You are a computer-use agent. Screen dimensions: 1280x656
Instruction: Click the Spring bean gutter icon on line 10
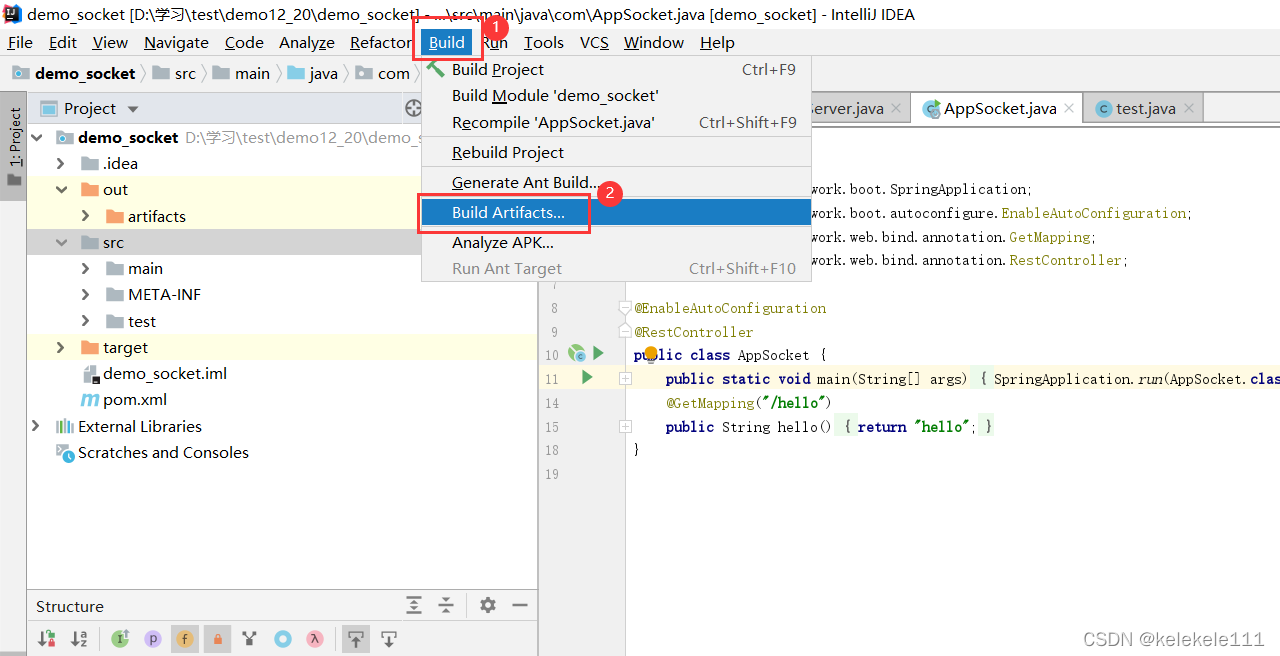[576, 353]
